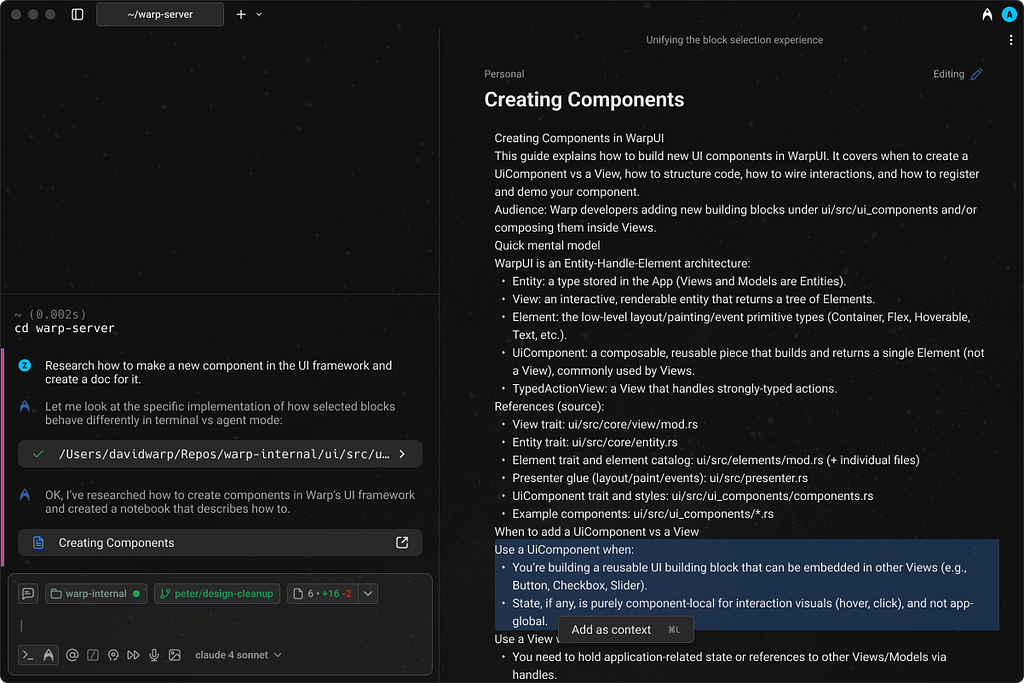Open a new tab with plus icon
1024x683 pixels.
(x=241, y=14)
